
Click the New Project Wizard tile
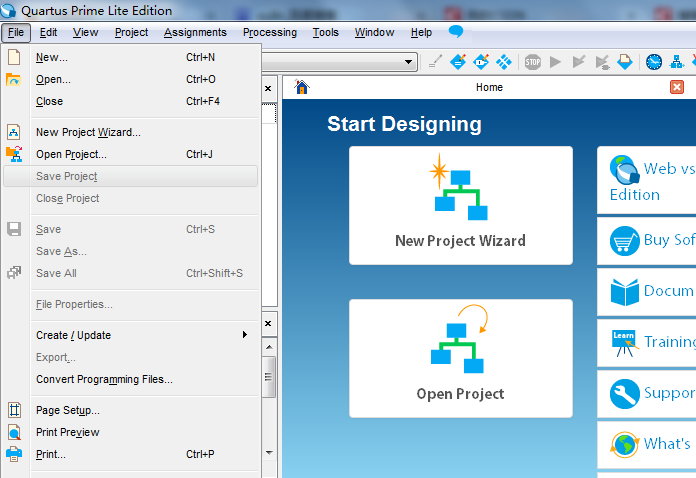pos(460,205)
